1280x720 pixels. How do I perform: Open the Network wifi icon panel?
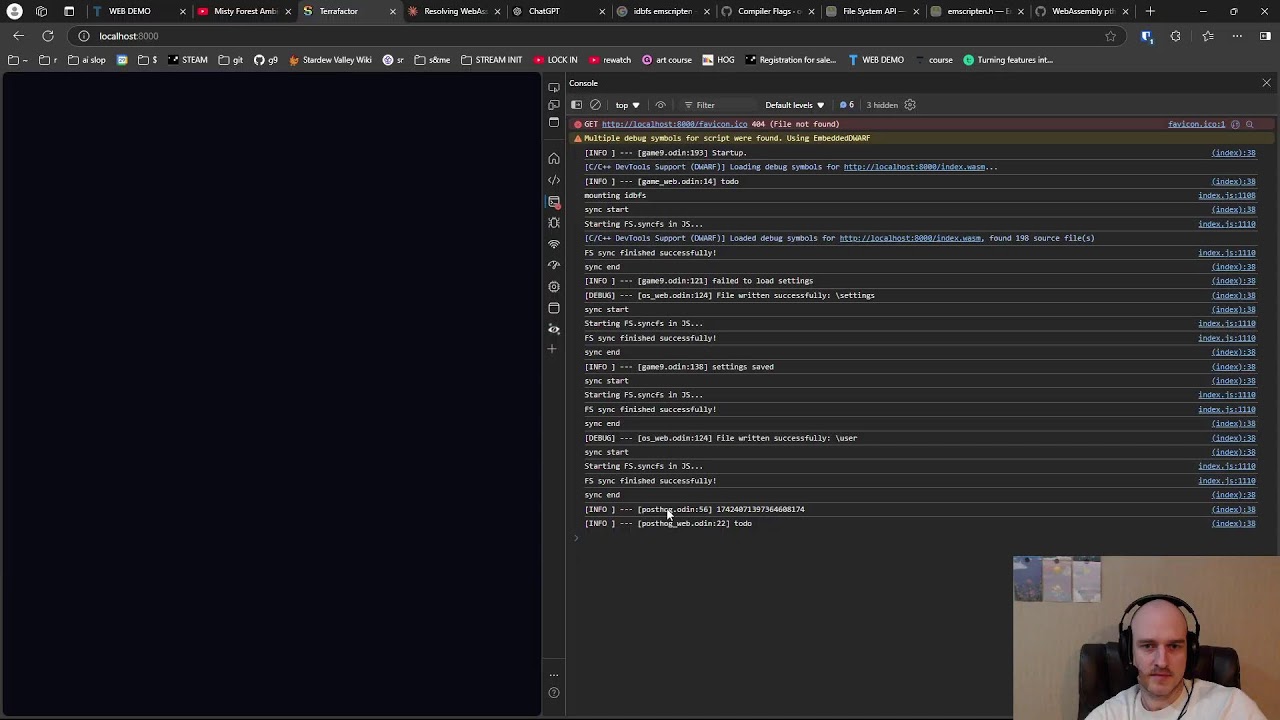[554, 244]
